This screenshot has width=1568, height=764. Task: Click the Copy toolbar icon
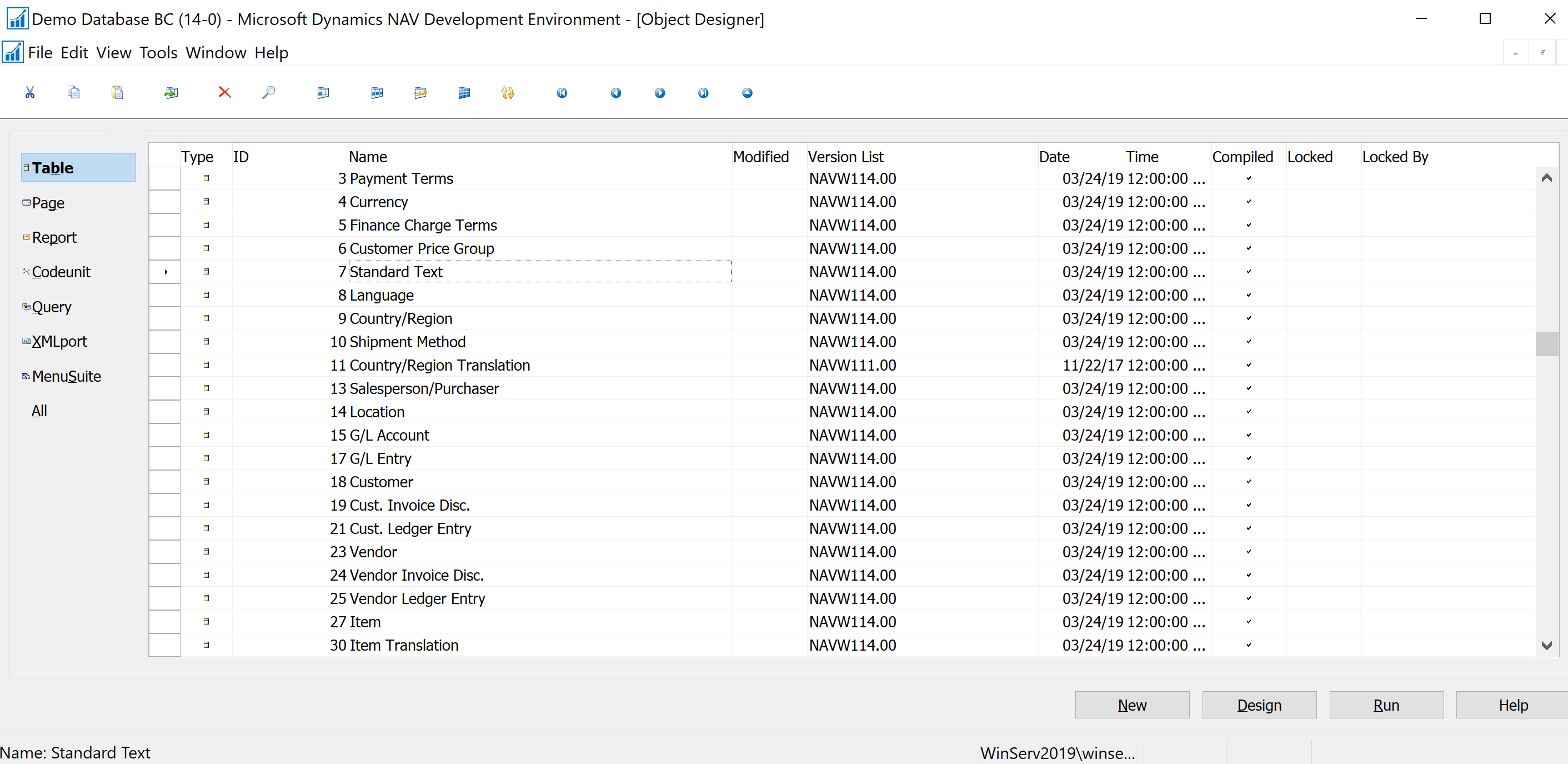point(74,93)
